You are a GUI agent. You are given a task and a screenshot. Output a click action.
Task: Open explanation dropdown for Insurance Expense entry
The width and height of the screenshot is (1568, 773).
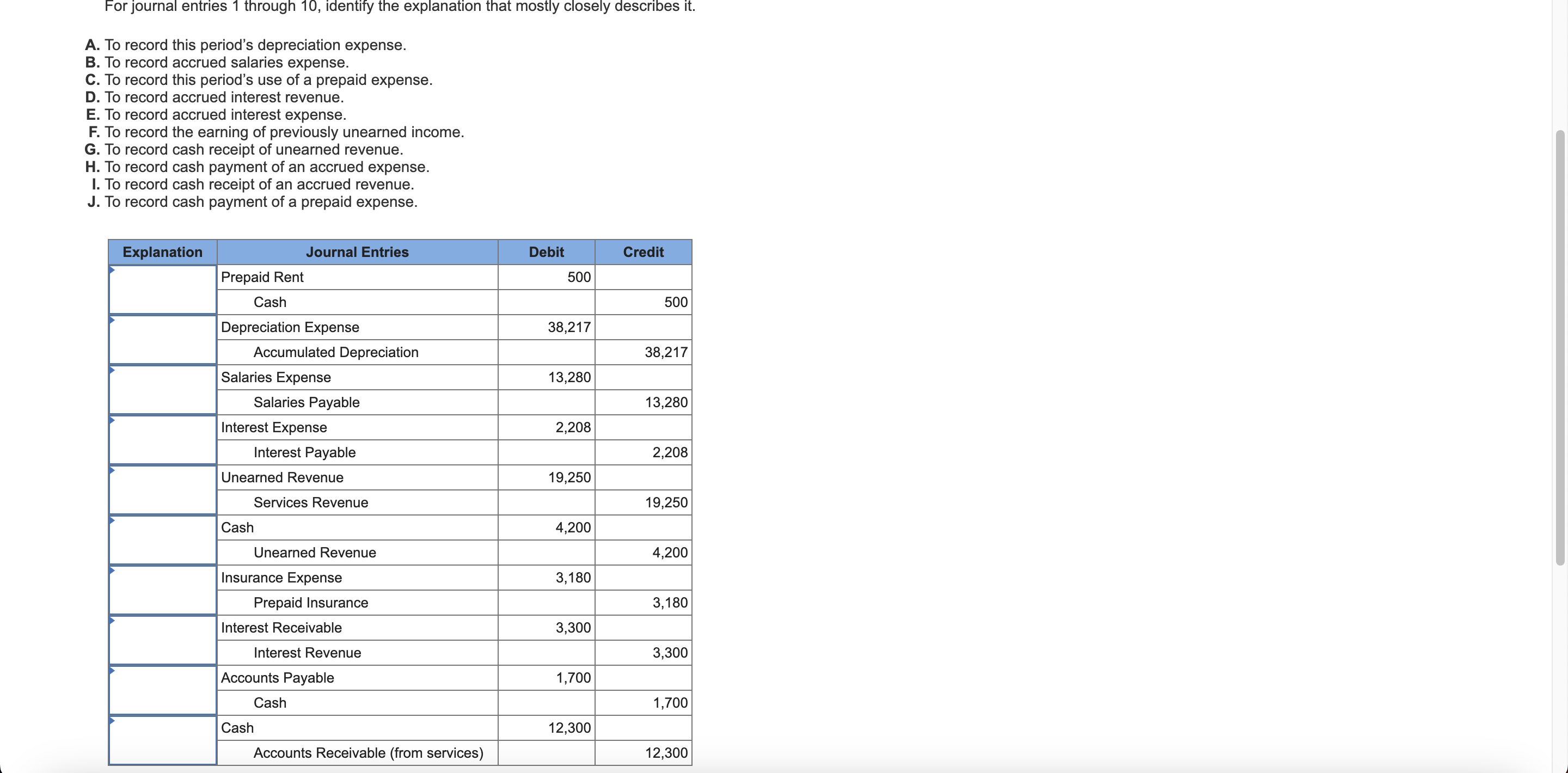pyautogui.click(x=163, y=590)
